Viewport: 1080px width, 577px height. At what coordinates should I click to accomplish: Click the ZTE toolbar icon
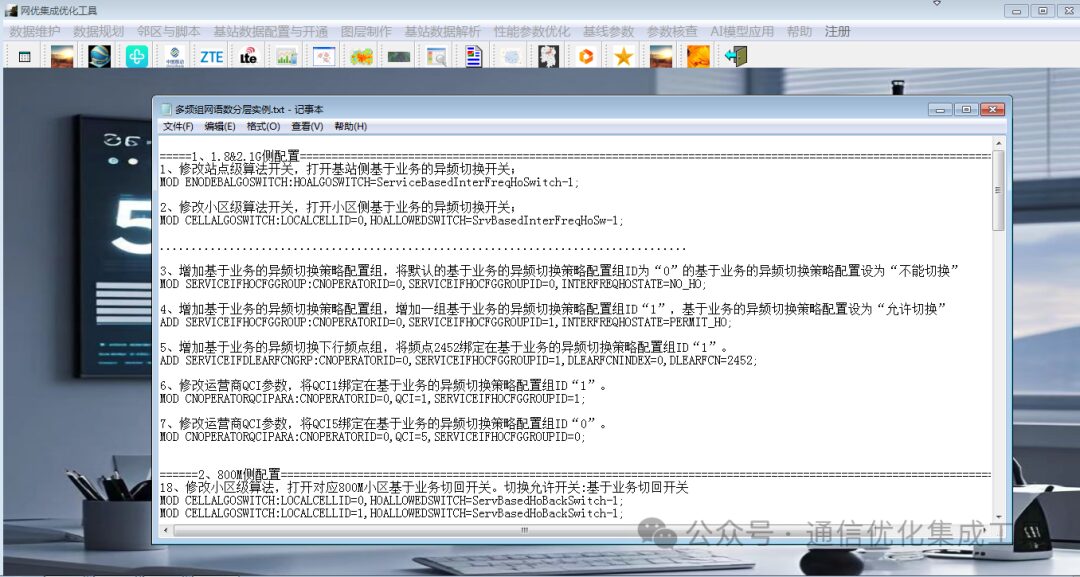211,56
